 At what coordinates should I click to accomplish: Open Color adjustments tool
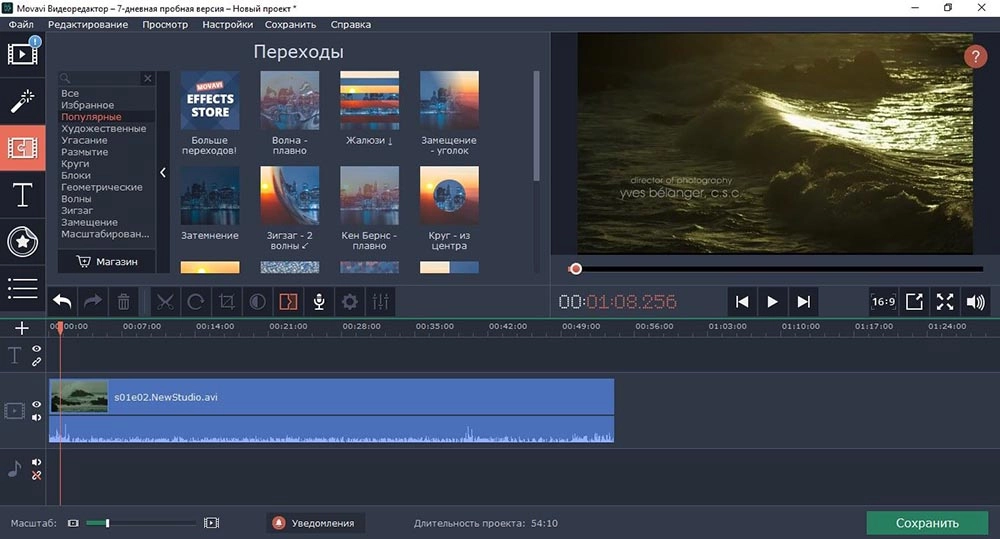pyautogui.click(x=258, y=301)
